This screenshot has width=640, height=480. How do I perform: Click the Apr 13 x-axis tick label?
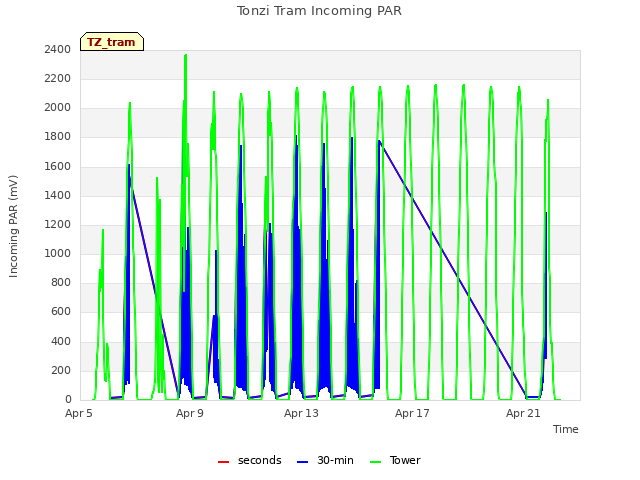point(301,413)
